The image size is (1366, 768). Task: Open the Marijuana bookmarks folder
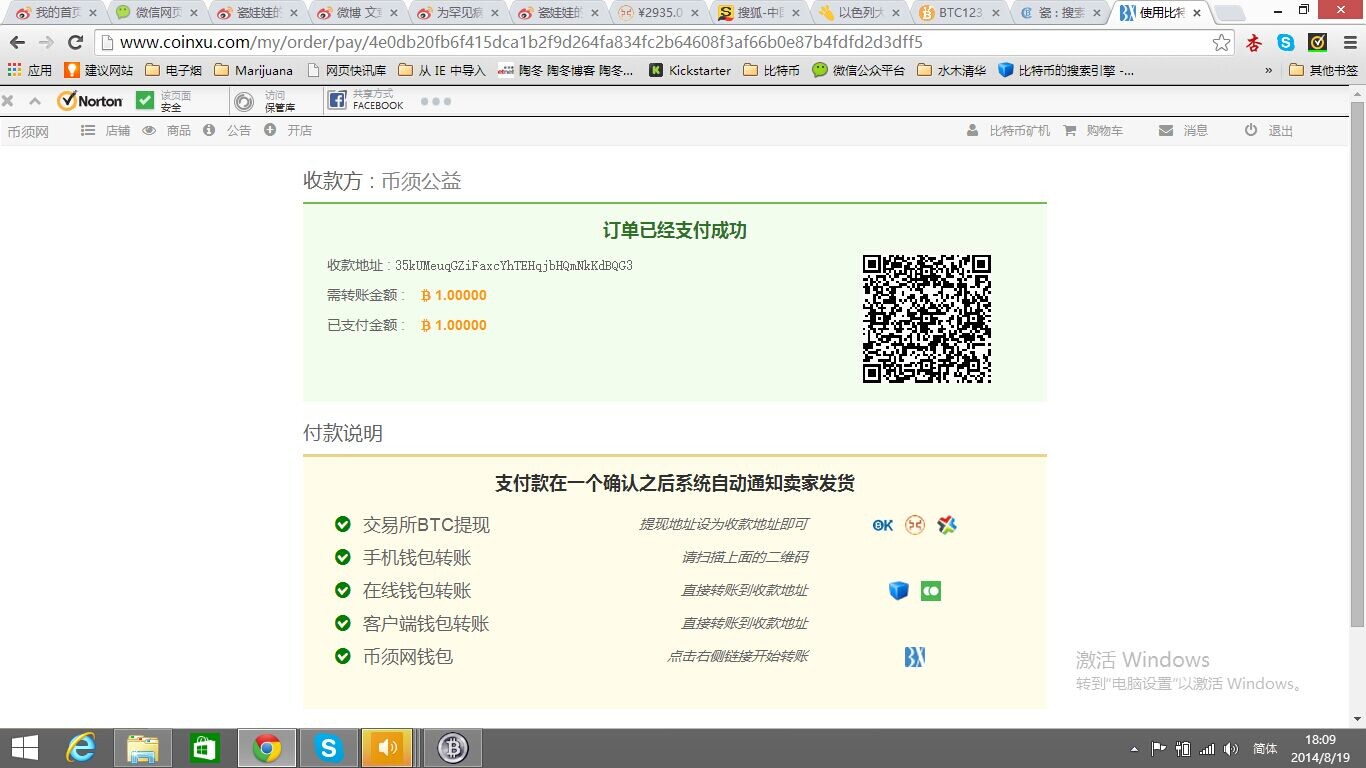pyautogui.click(x=254, y=70)
